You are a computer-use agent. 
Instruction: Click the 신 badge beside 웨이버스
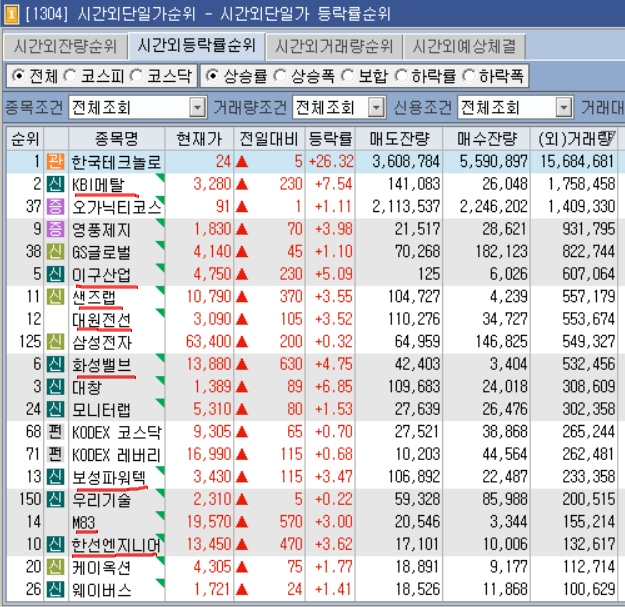(55, 589)
